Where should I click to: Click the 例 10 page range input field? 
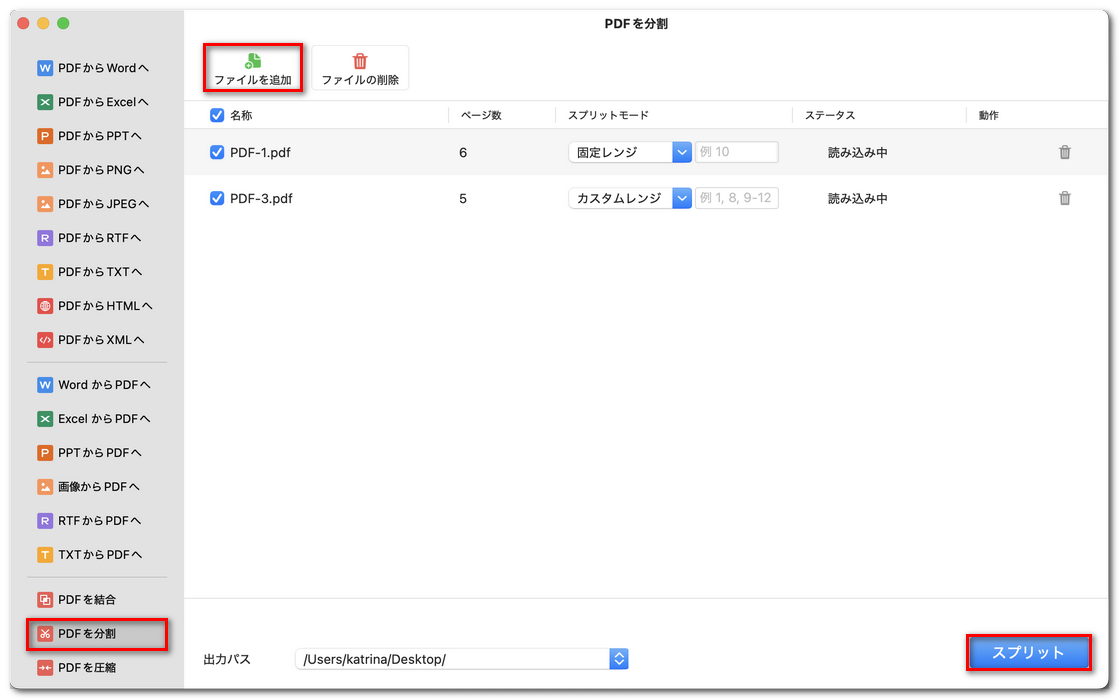coord(737,152)
